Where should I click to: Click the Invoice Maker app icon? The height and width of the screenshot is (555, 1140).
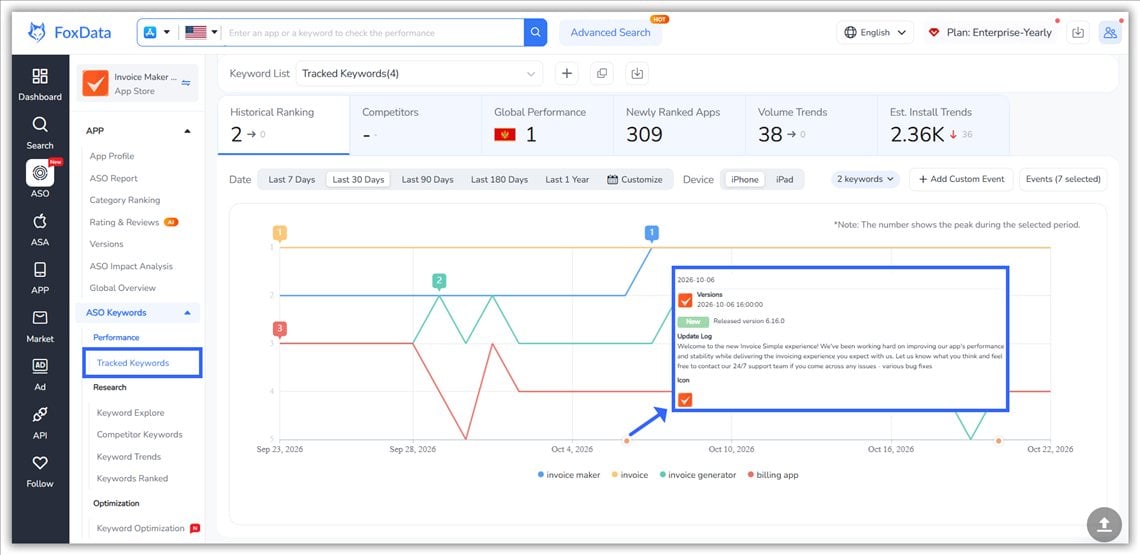pyautogui.click(x=95, y=83)
